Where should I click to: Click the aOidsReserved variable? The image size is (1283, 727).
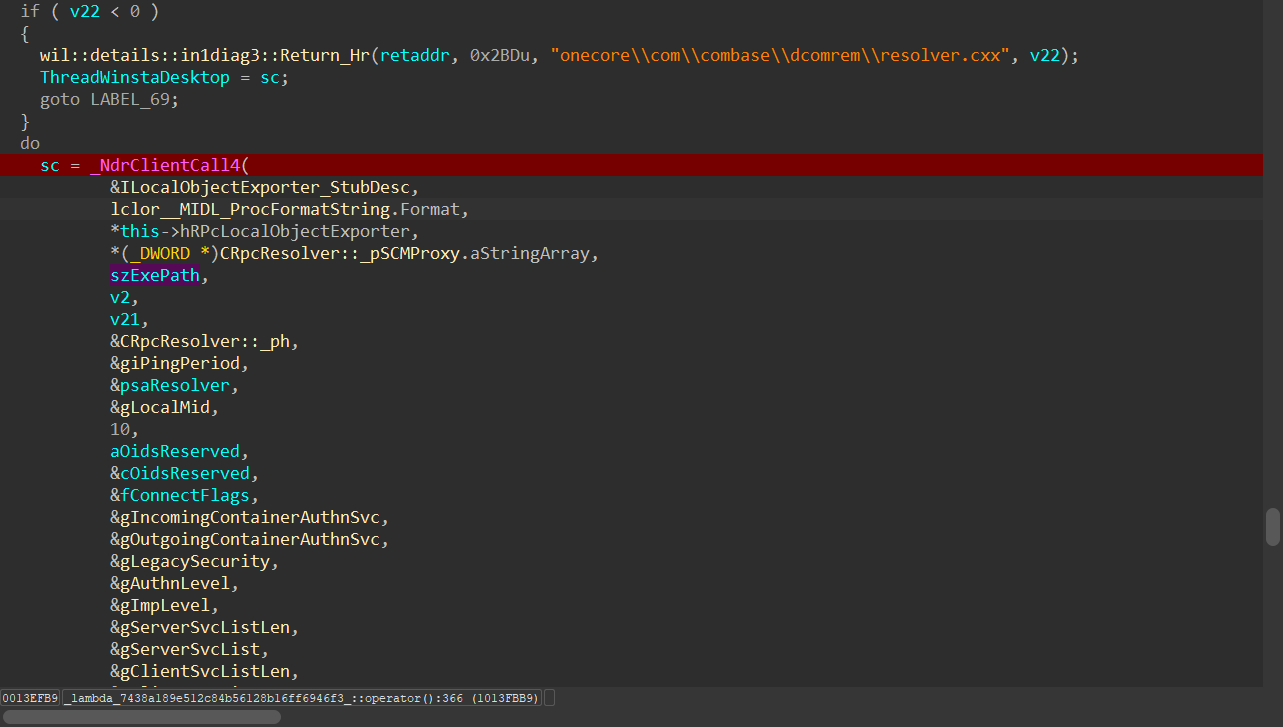pyautogui.click(x=175, y=452)
